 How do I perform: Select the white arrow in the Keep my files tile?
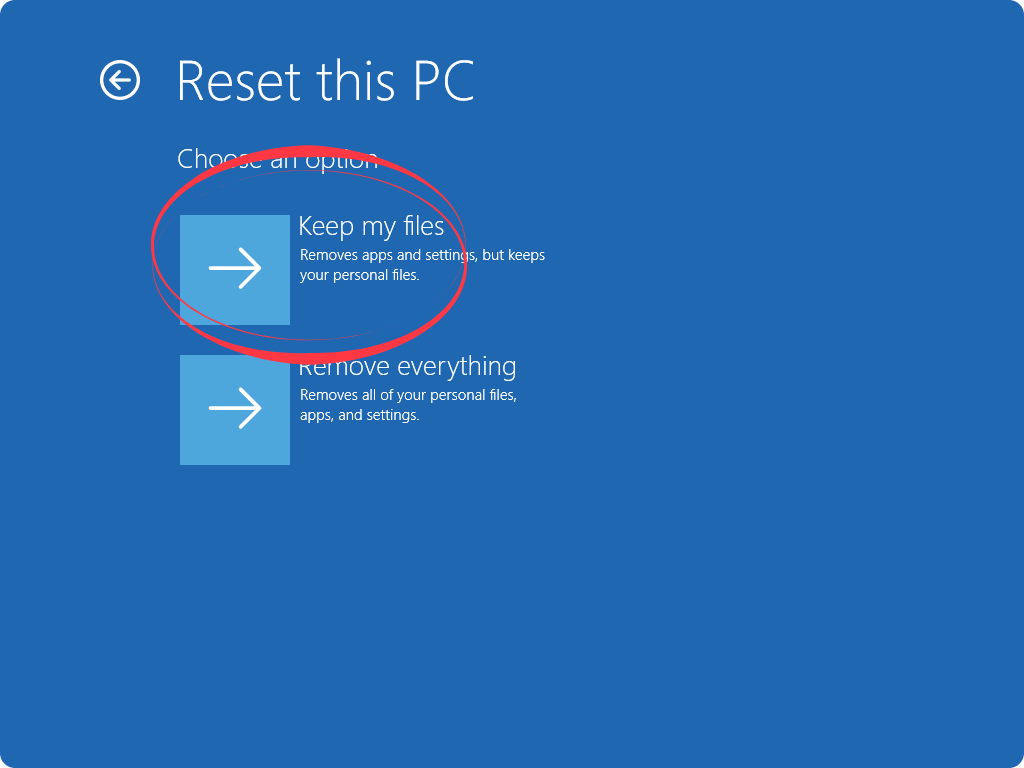click(235, 268)
